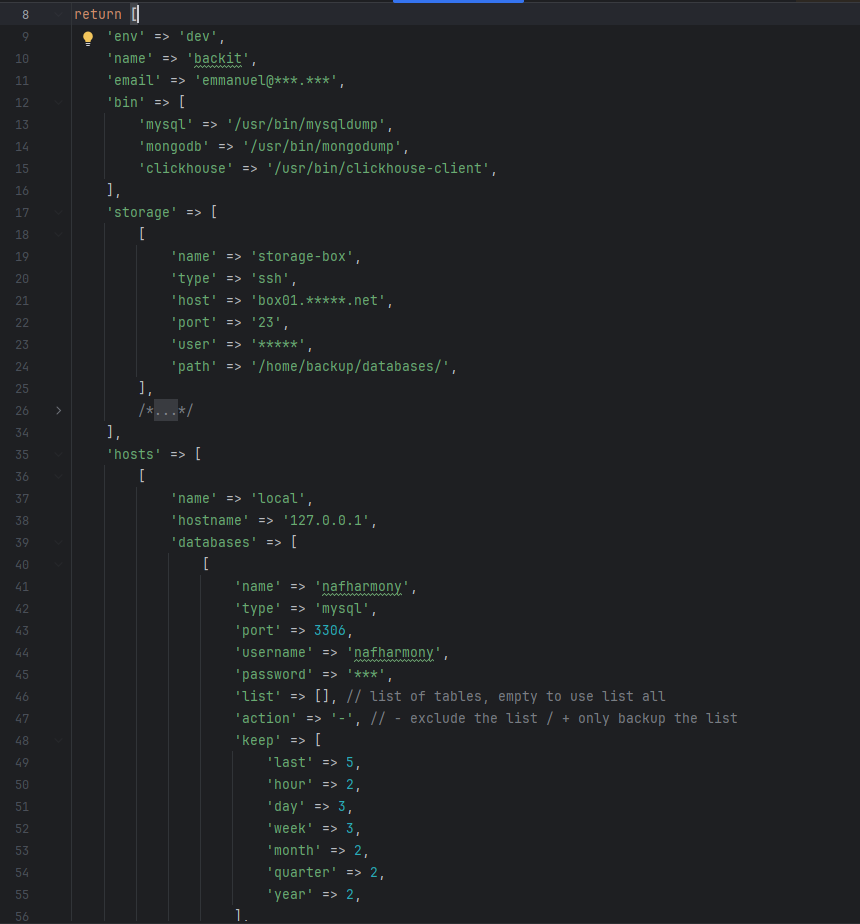Click the 'clickhouse-client' path string

coord(378,168)
